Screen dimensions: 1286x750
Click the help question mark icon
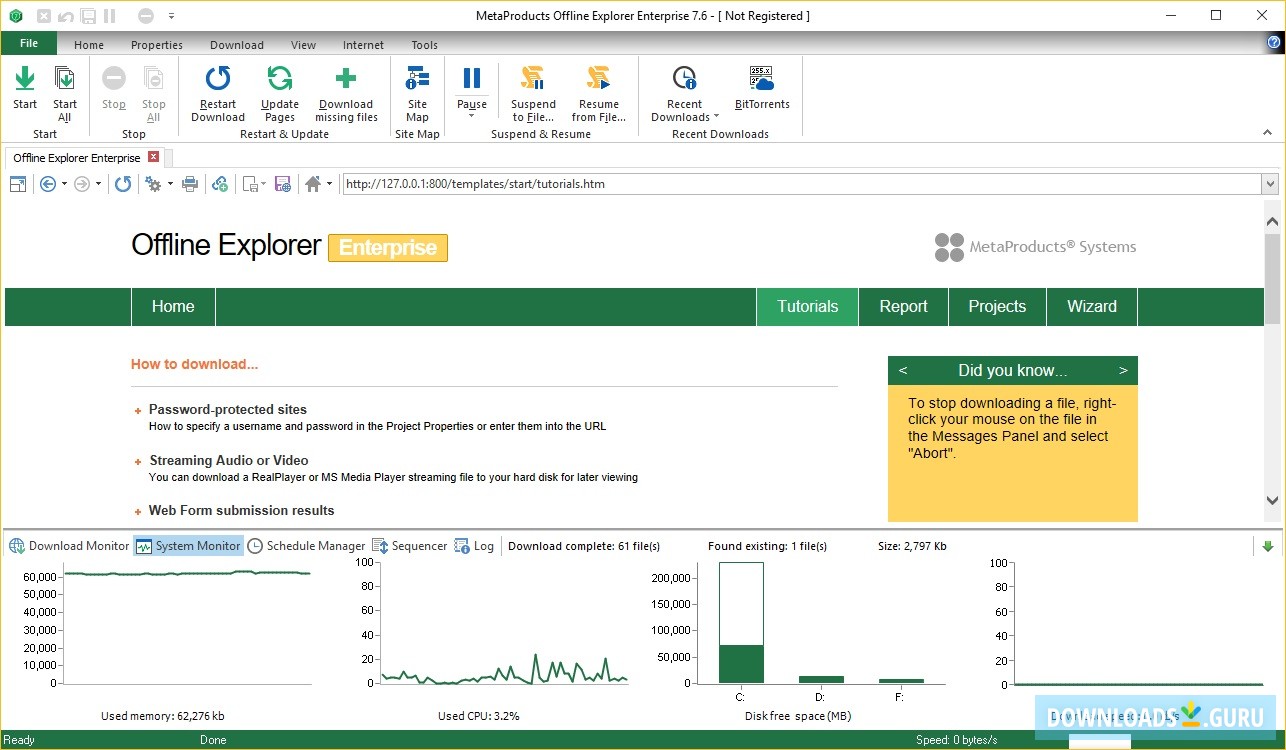click(1274, 43)
